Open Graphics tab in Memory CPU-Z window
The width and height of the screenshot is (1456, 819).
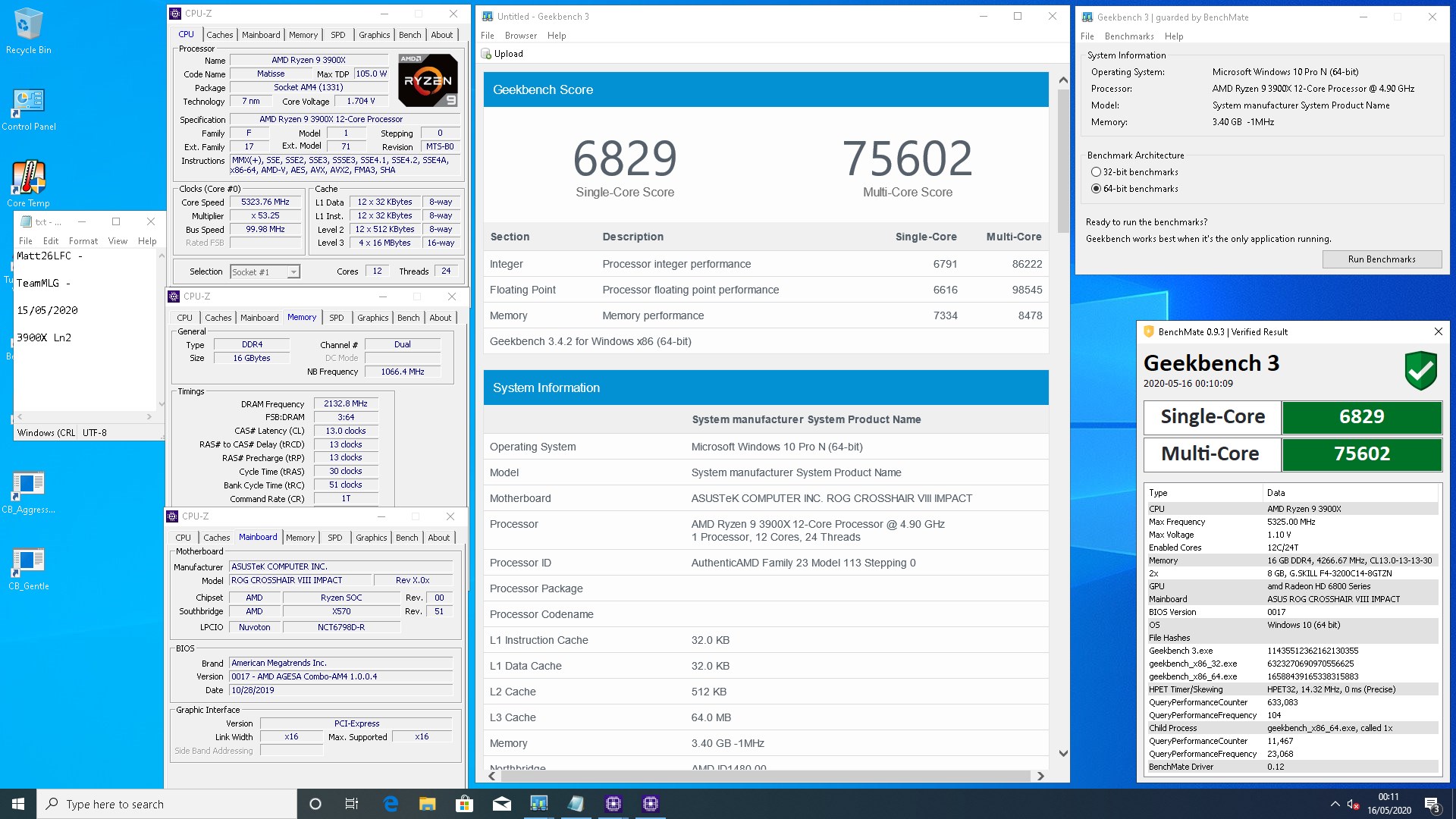tap(373, 318)
